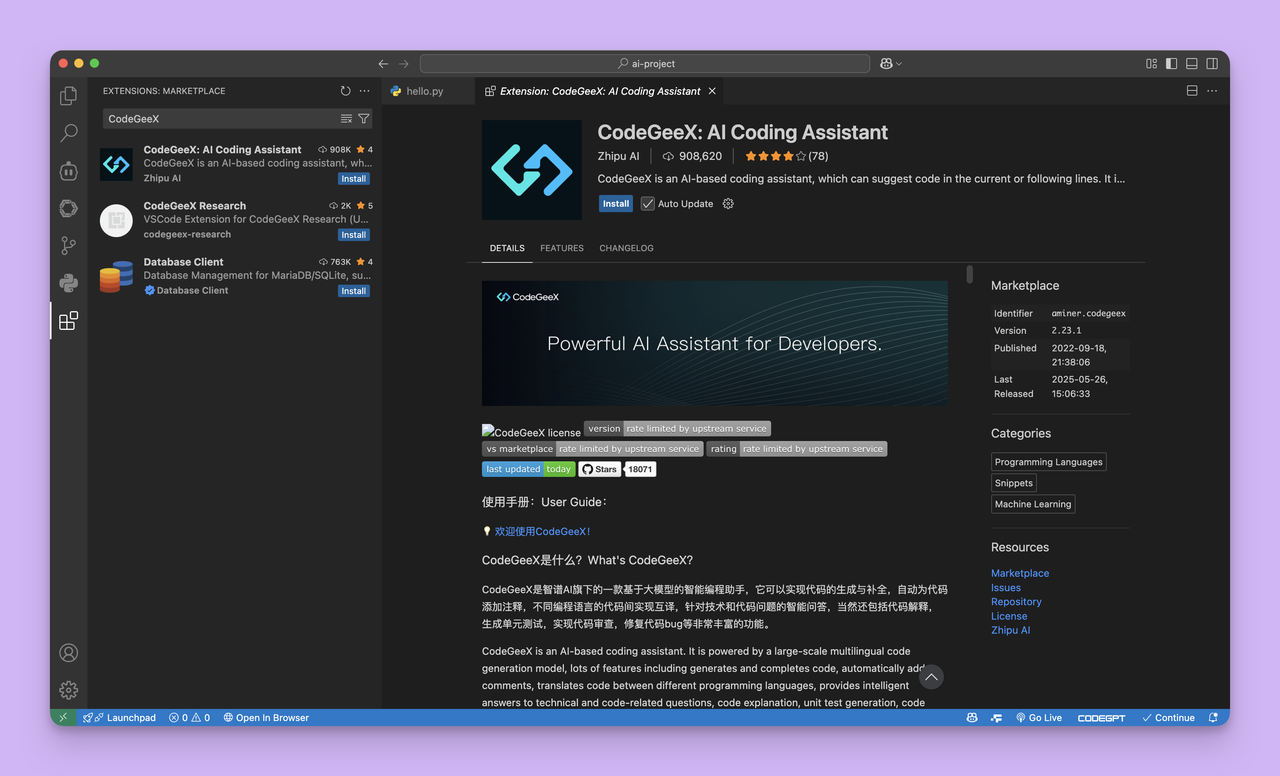Click the details page vertical scrollbar
The height and width of the screenshot is (776, 1280).
click(x=969, y=274)
